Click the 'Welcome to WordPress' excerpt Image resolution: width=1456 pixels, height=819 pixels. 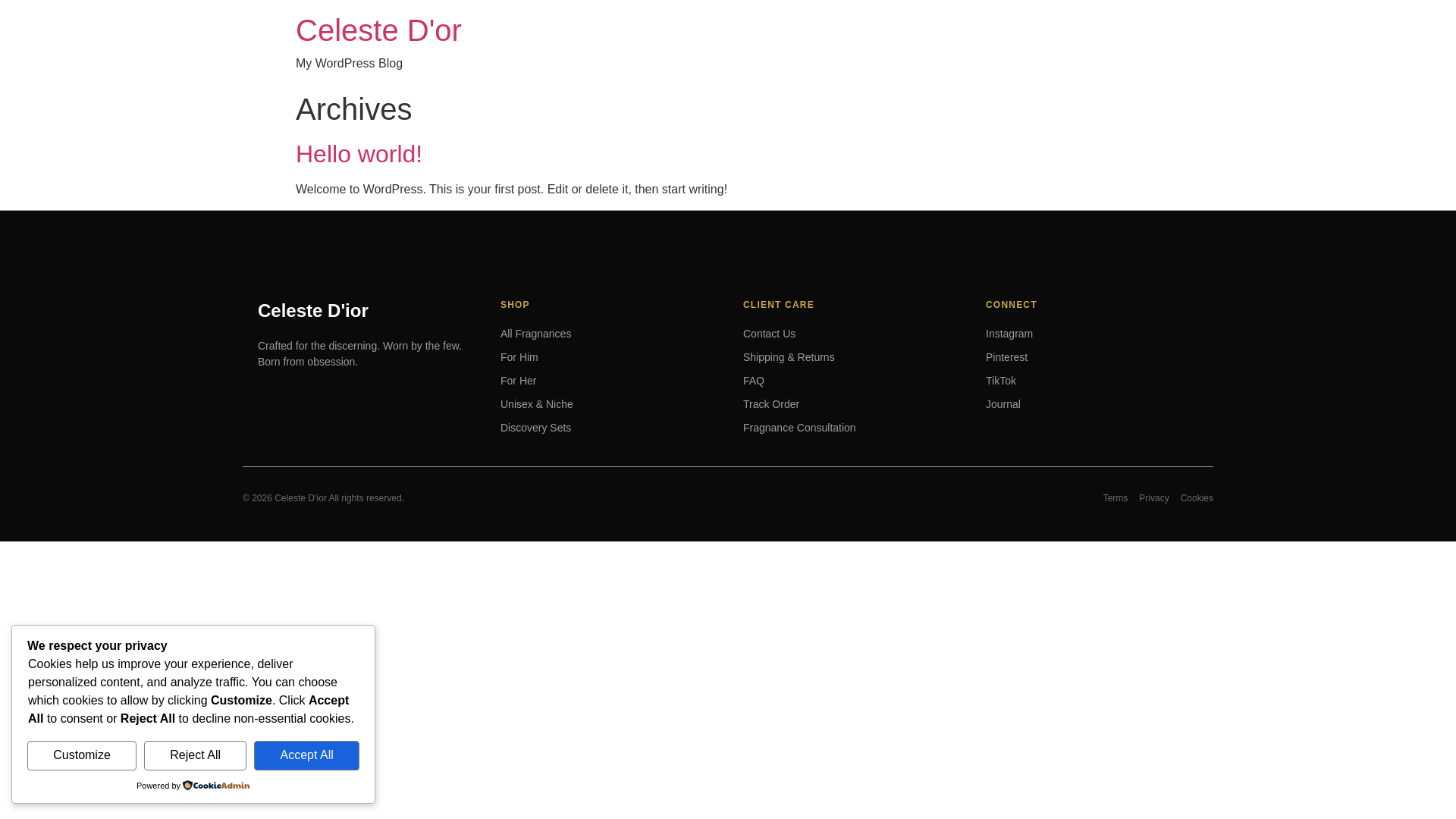(511, 190)
